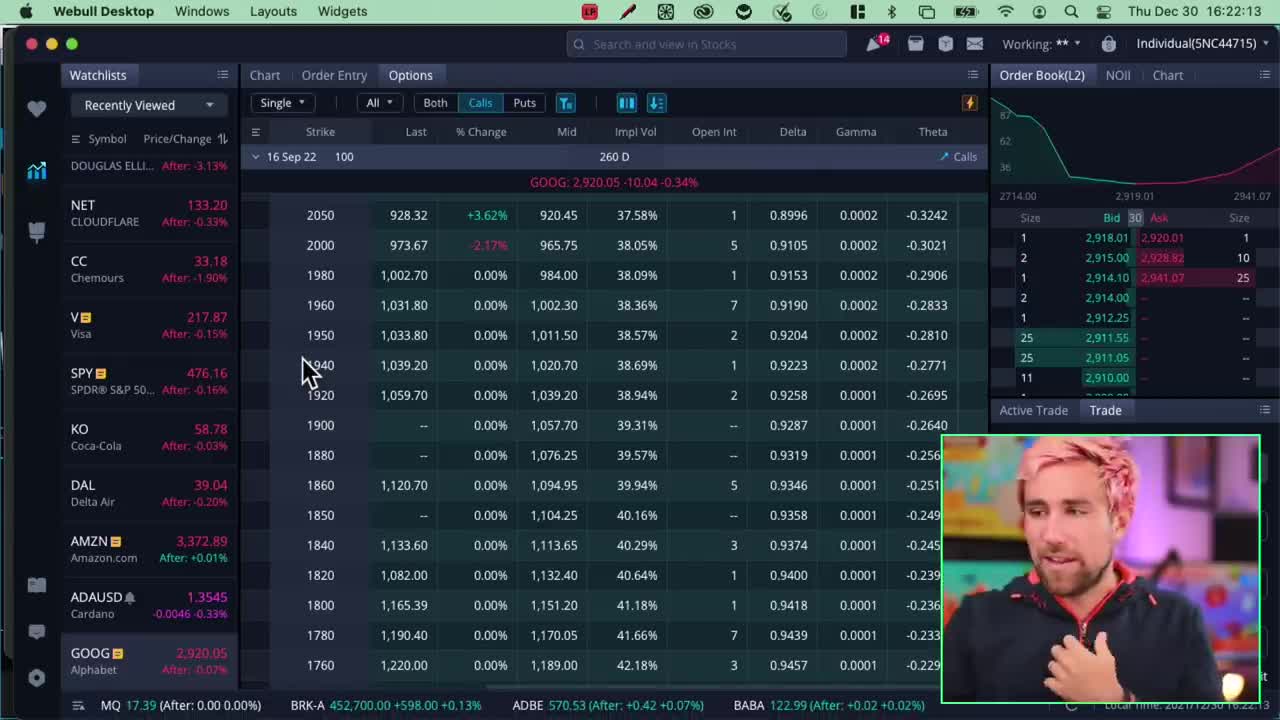
Task: Click the 2,918.01 bid price in order book
Action: pos(1107,238)
